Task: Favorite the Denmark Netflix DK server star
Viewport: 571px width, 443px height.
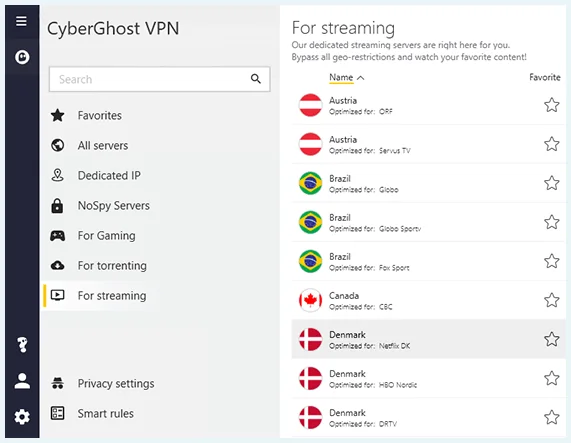Action: coord(551,339)
